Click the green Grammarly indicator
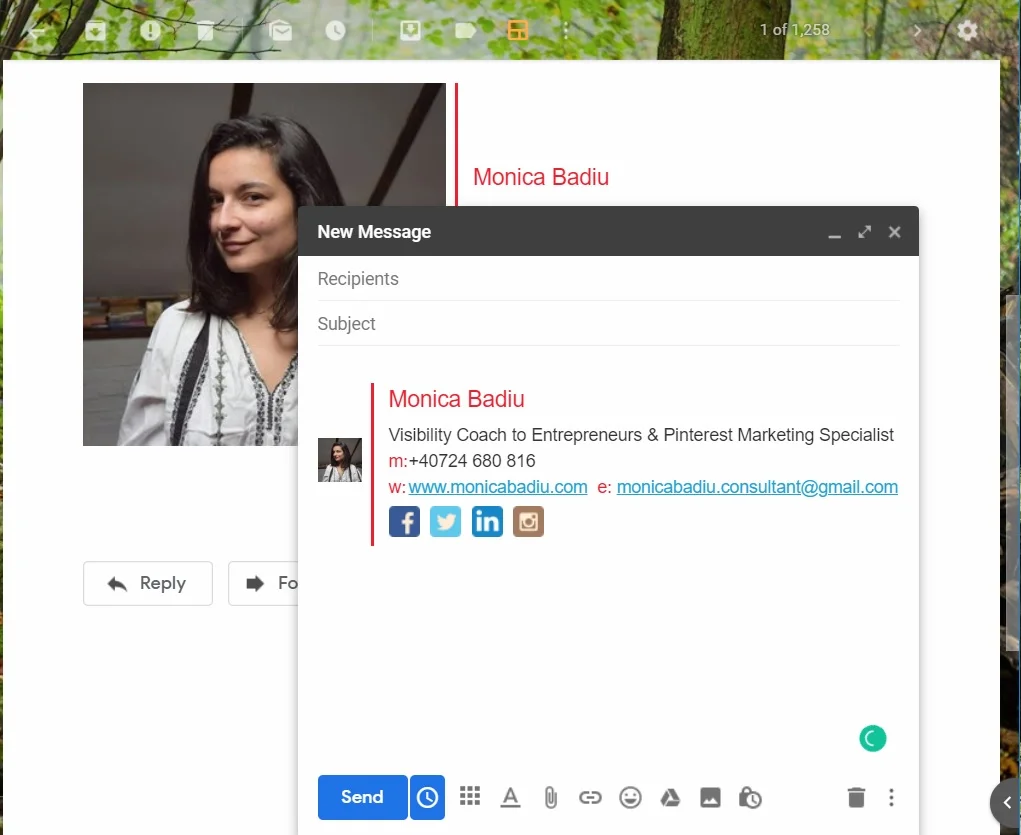 point(873,739)
